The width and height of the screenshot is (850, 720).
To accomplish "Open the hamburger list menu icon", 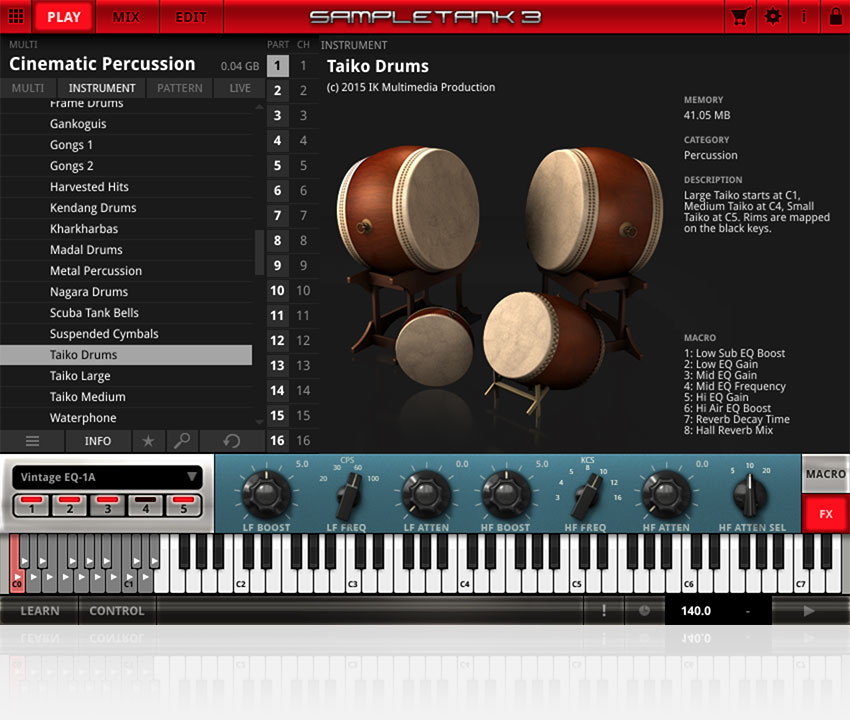I will pyautogui.click(x=33, y=441).
